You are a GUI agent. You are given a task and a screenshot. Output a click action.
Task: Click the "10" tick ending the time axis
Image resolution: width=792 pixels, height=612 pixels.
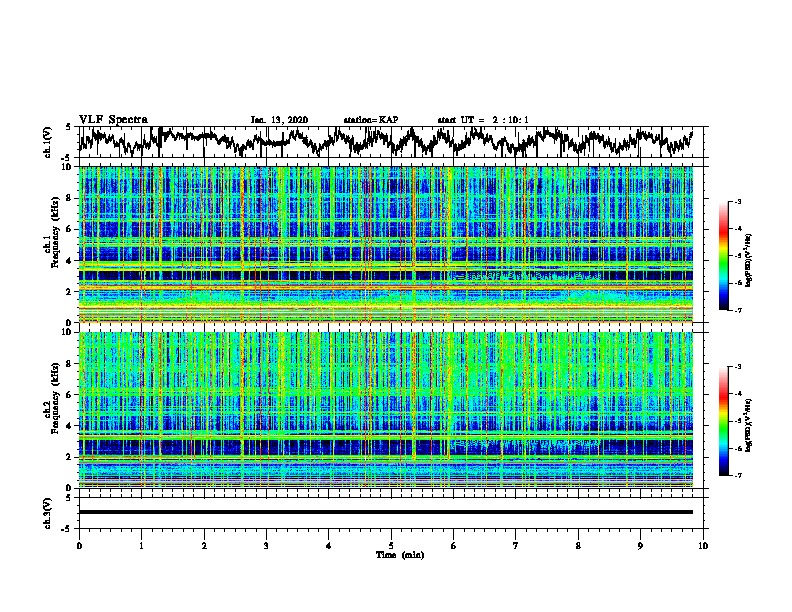pyautogui.click(x=703, y=546)
